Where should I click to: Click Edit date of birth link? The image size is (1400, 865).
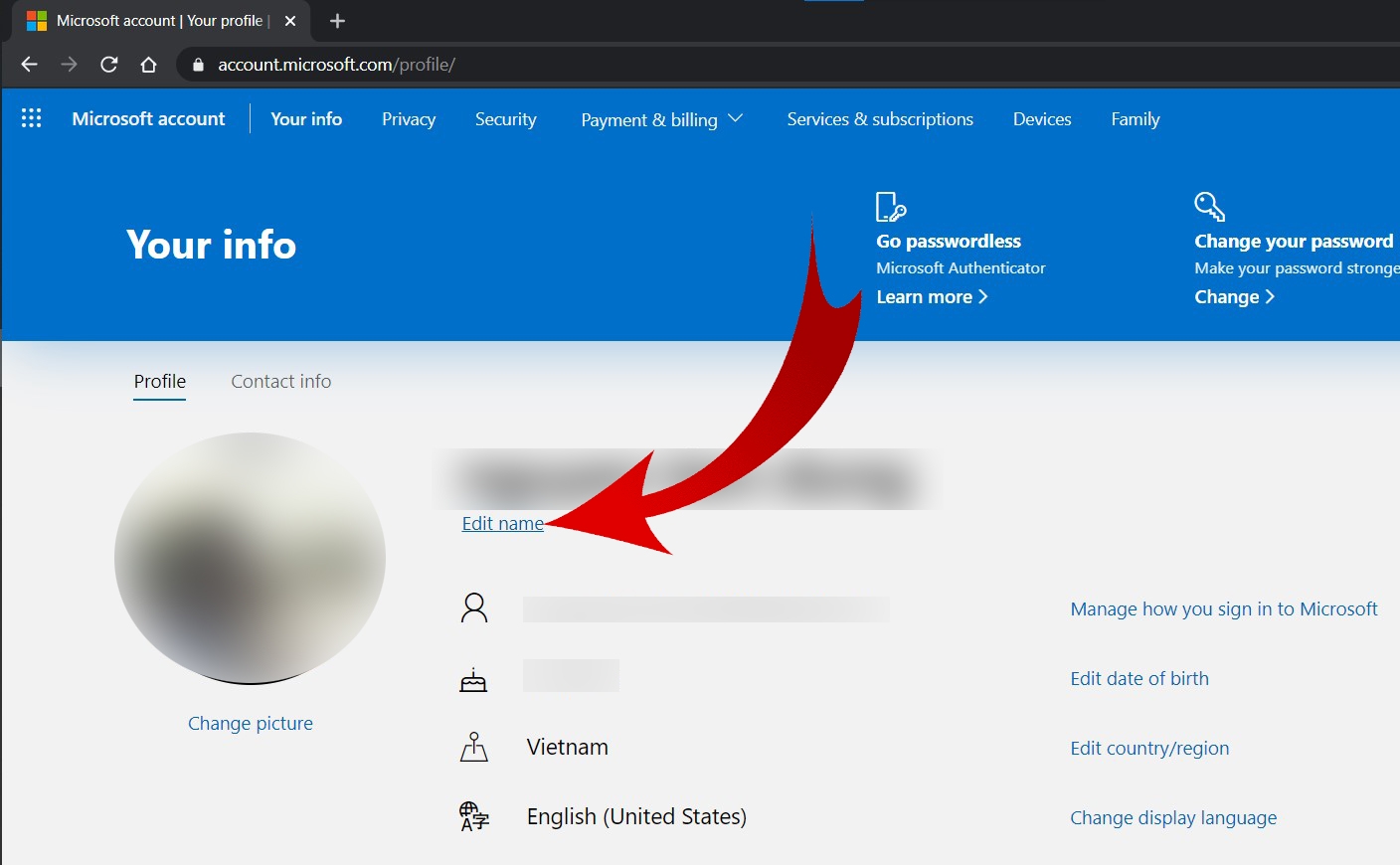[1139, 678]
